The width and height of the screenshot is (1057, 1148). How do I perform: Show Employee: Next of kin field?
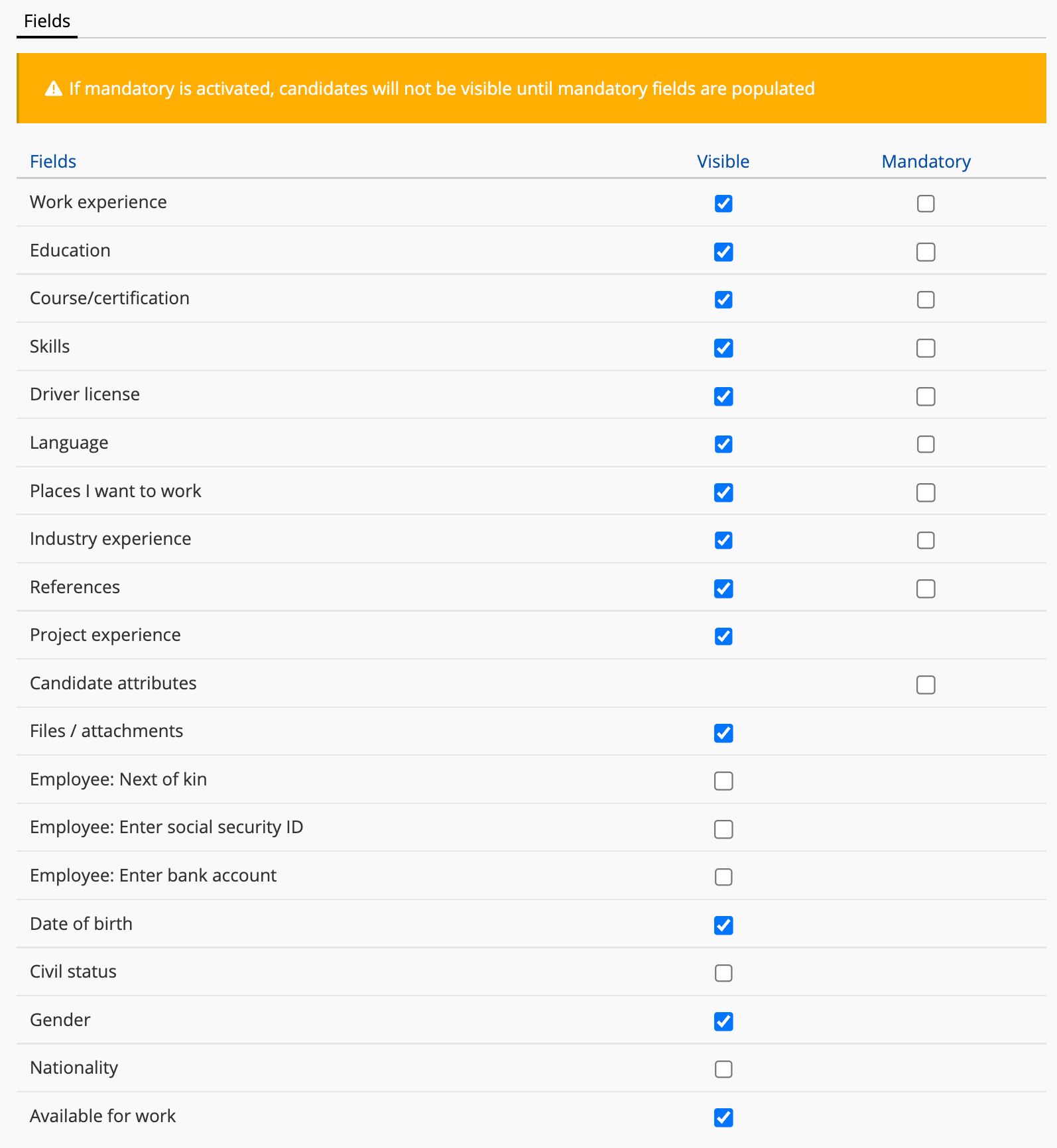pos(723,781)
